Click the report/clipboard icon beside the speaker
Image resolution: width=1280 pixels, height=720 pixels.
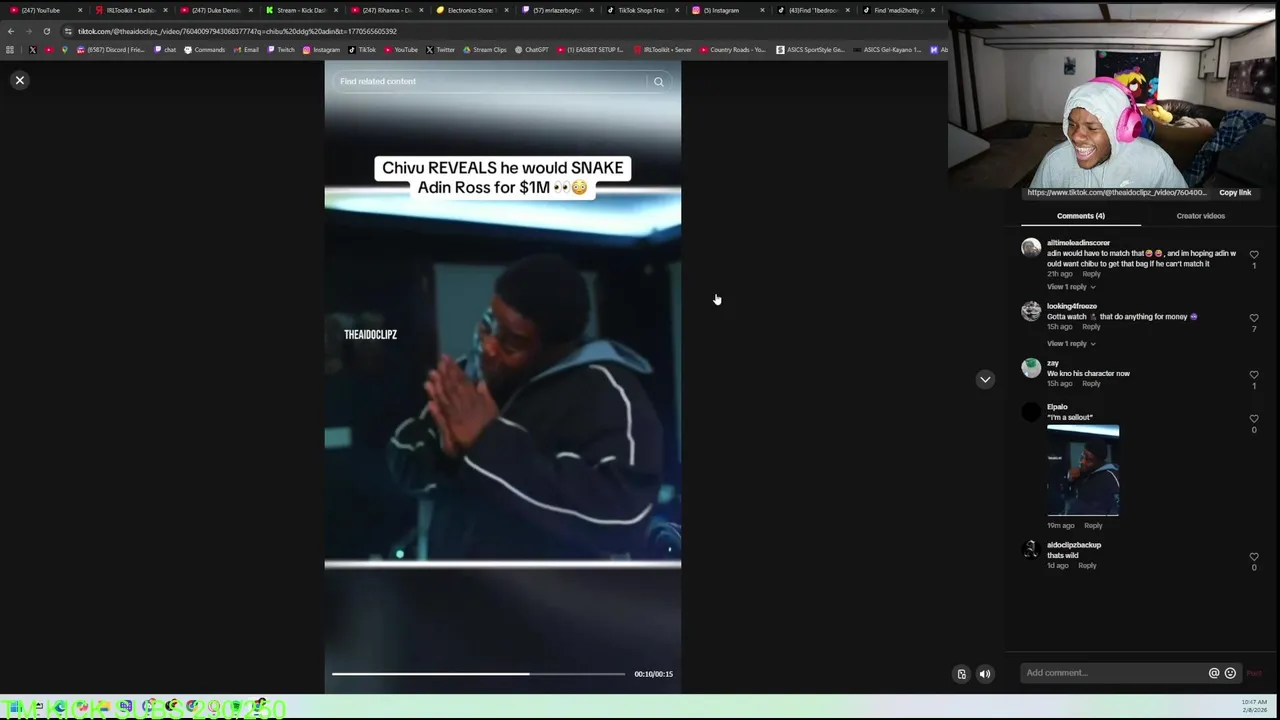click(962, 674)
